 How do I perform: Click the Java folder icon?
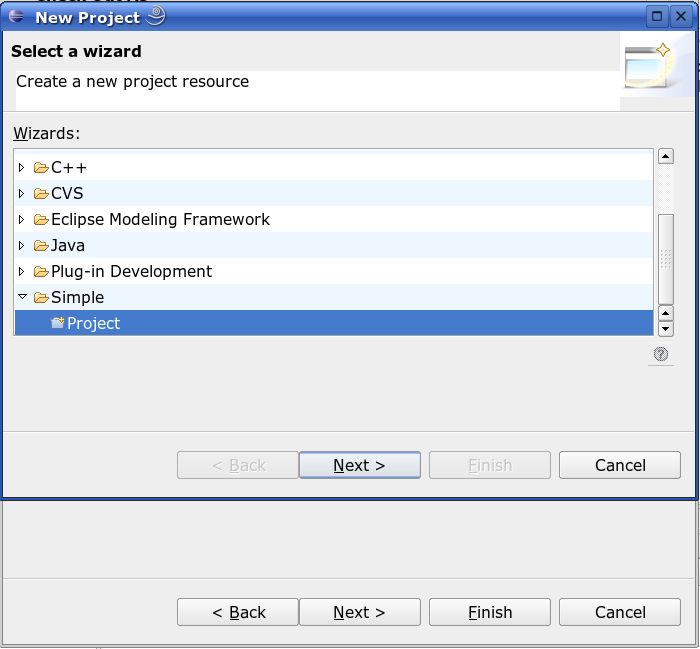(41, 245)
